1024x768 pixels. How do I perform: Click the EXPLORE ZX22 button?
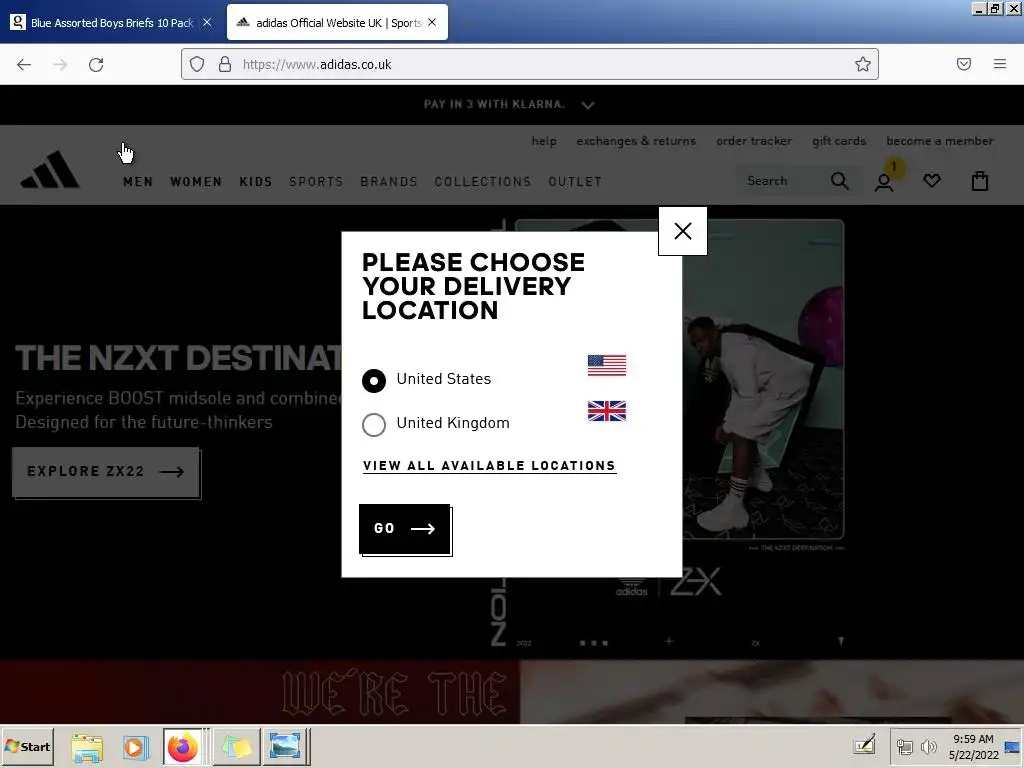(106, 472)
